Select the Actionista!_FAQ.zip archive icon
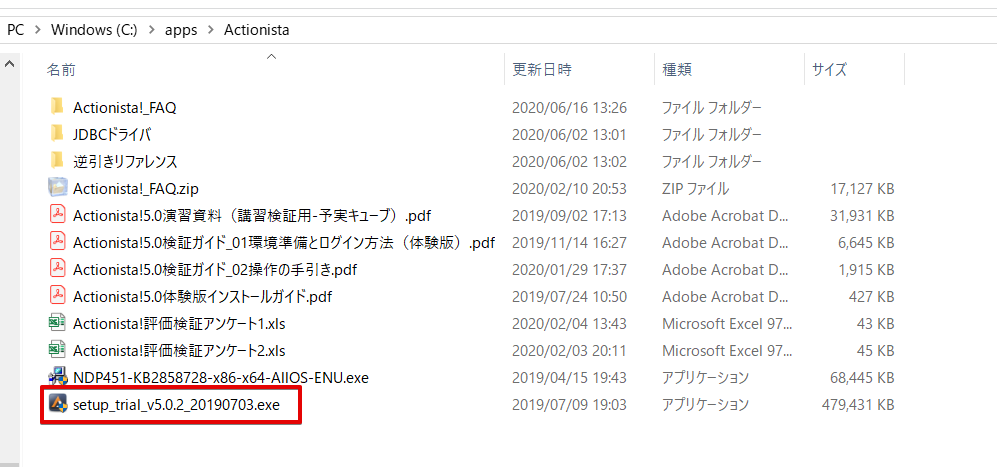Viewport: 997px width, 467px height. [x=58, y=188]
